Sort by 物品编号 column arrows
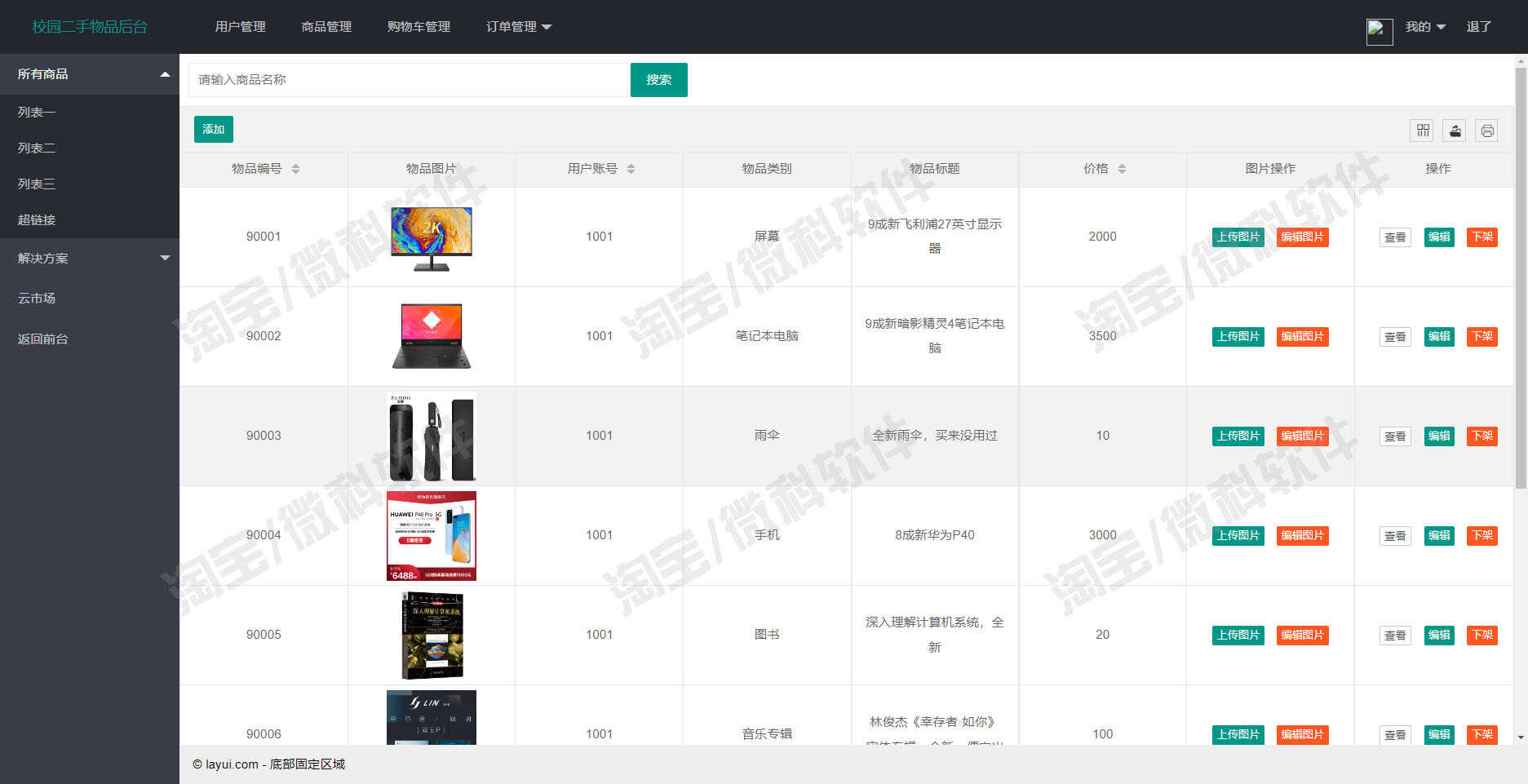 (x=296, y=169)
